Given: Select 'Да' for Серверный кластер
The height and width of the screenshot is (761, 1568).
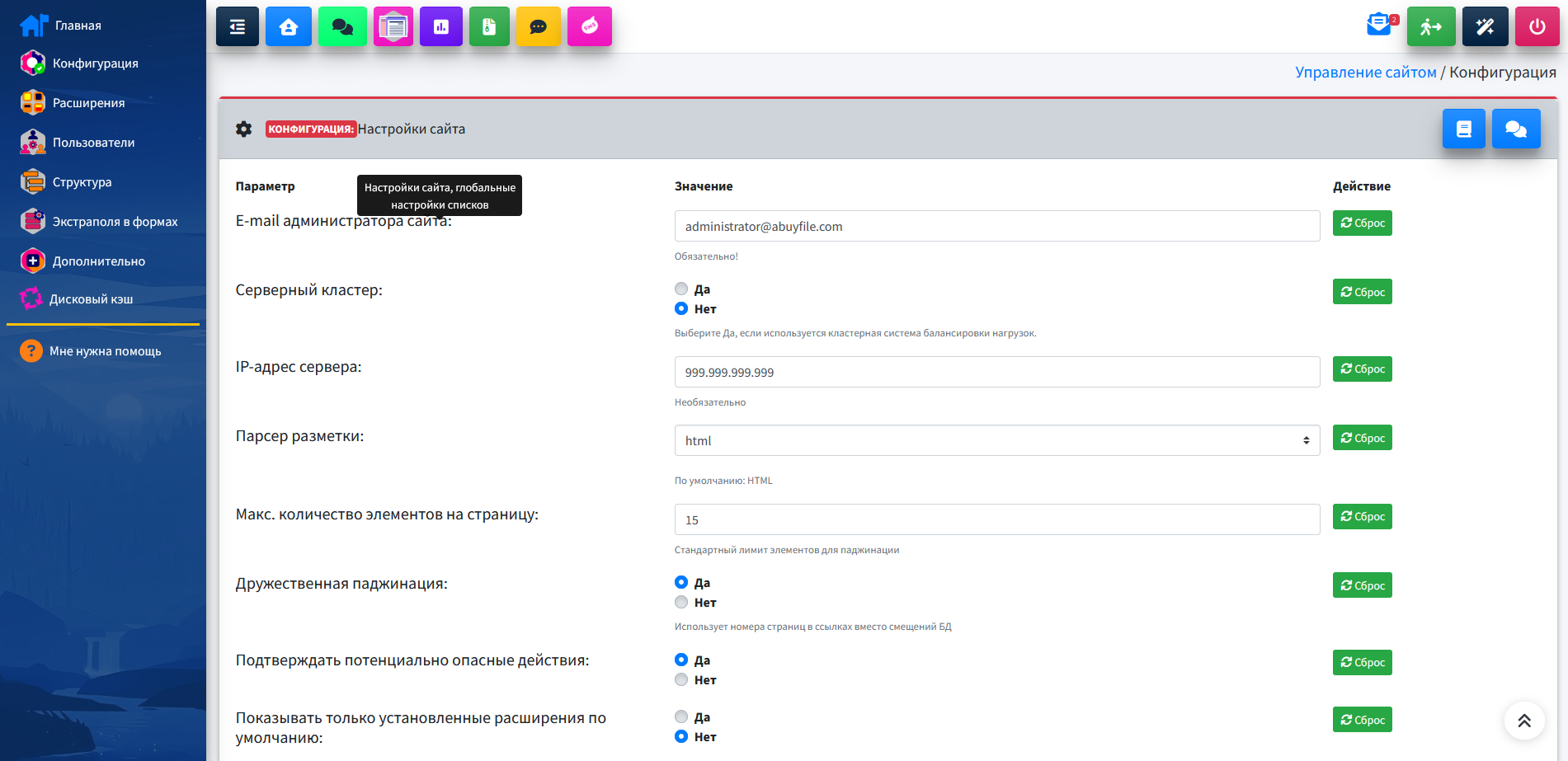Looking at the screenshot, I should tap(681, 289).
